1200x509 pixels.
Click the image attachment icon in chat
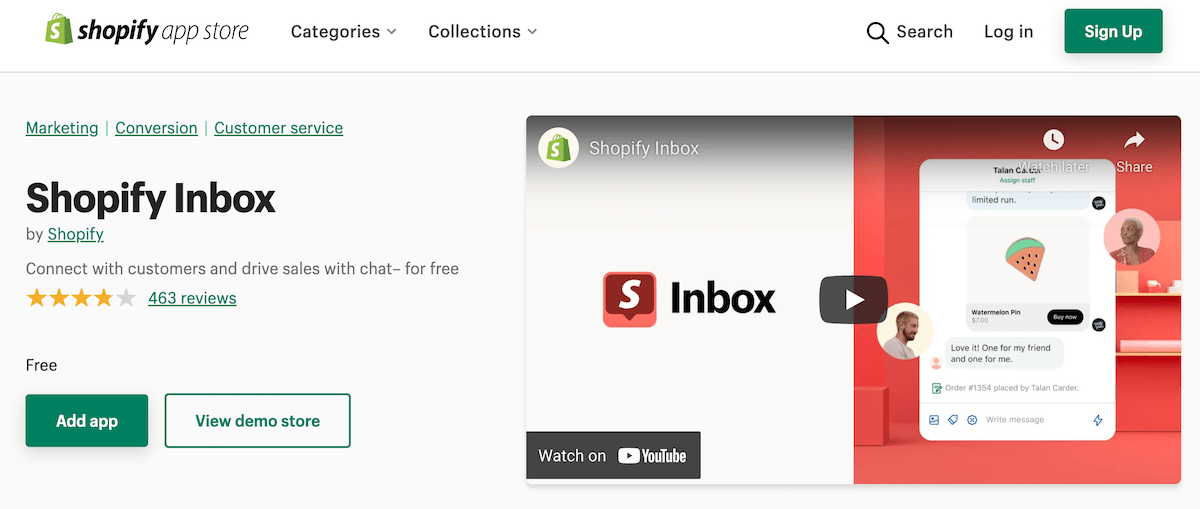pyautogui.click(x=934, y=420)
